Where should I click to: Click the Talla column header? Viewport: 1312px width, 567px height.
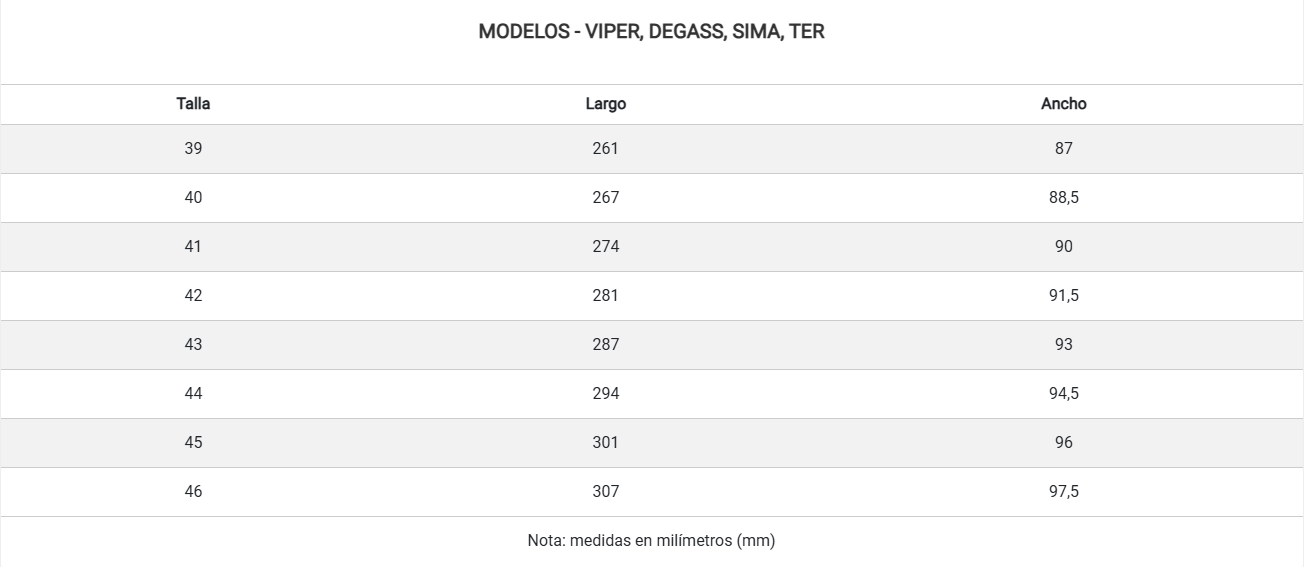pyautogui.click(x=193, y=104)
